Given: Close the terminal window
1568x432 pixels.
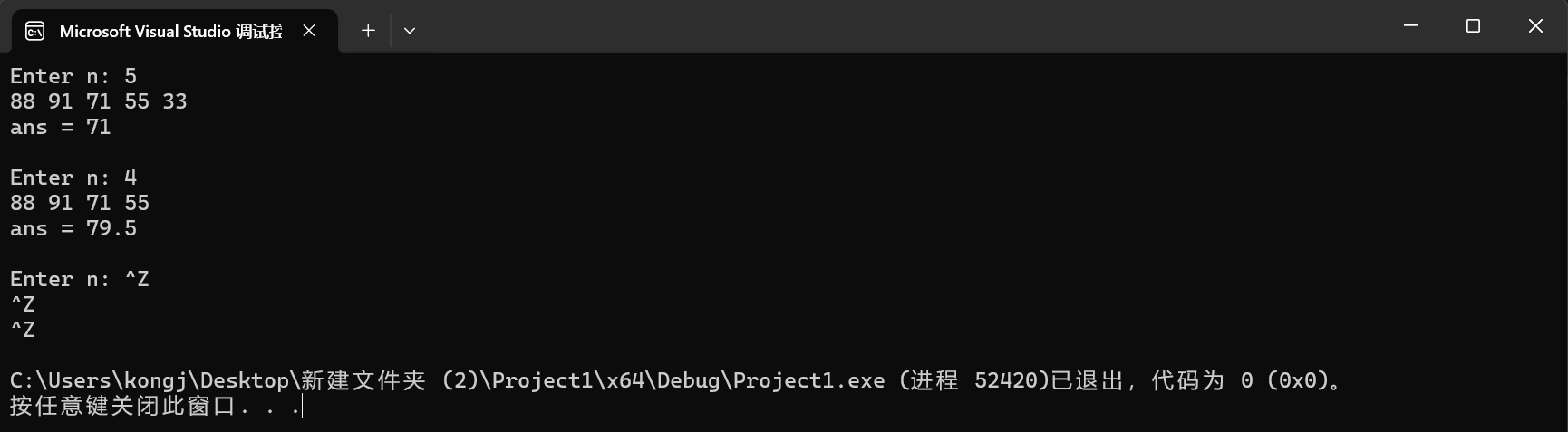Looking at the screenshot, I should point(1535,26).
